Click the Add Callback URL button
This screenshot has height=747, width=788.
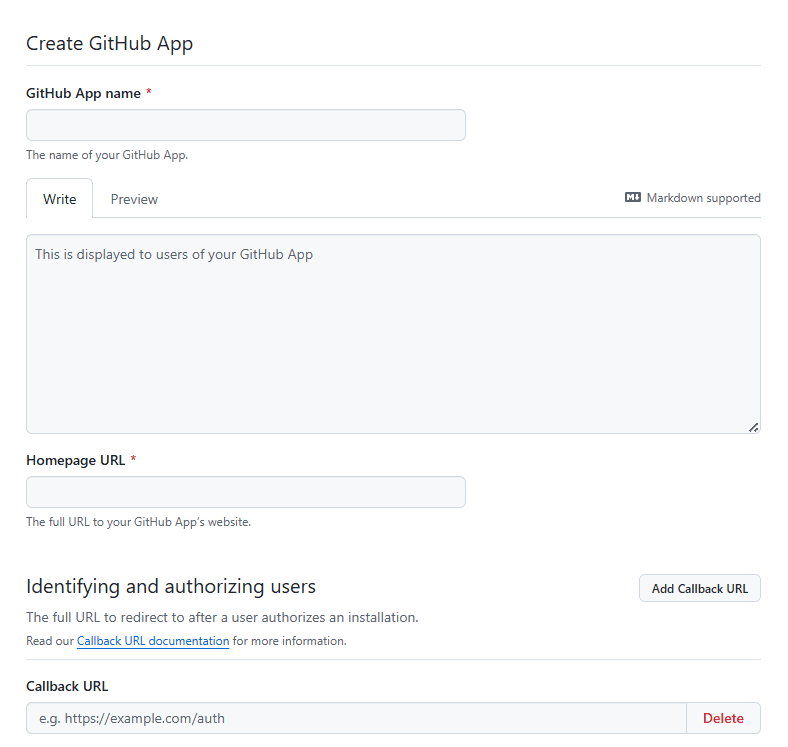point(700,588)
